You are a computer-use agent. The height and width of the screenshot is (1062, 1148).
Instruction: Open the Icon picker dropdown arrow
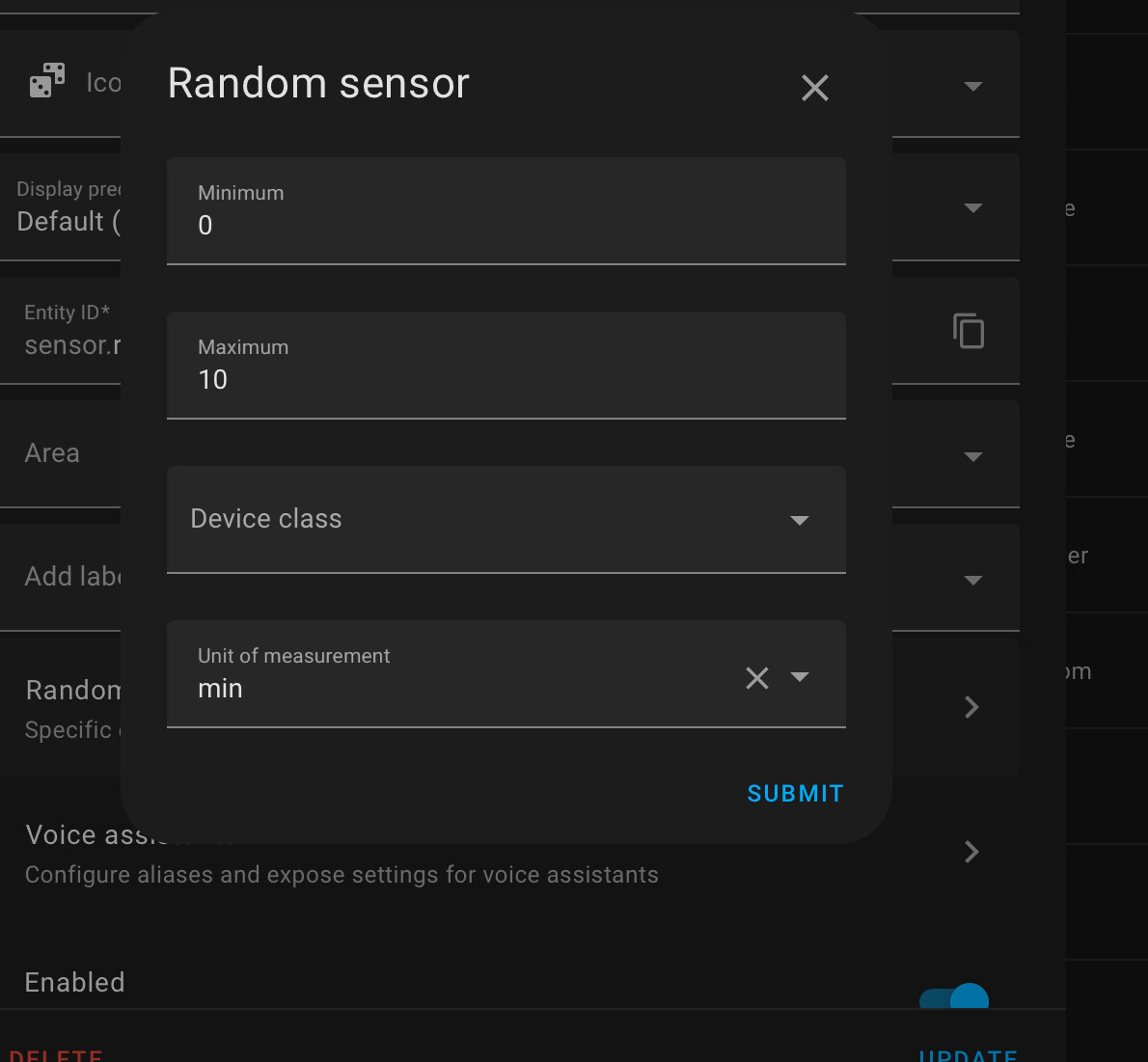click(973, 87)
